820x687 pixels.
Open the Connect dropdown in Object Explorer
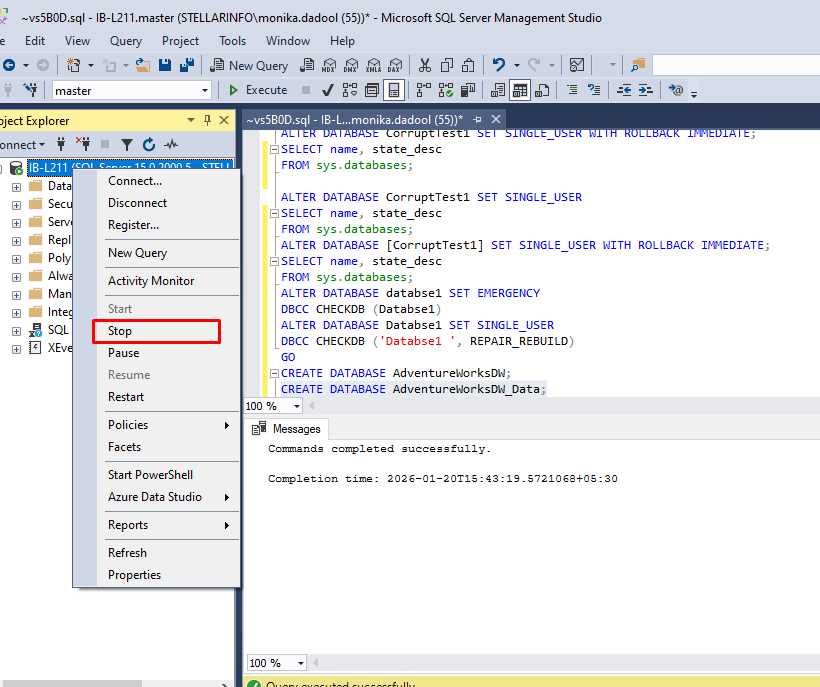click(41, 143)
